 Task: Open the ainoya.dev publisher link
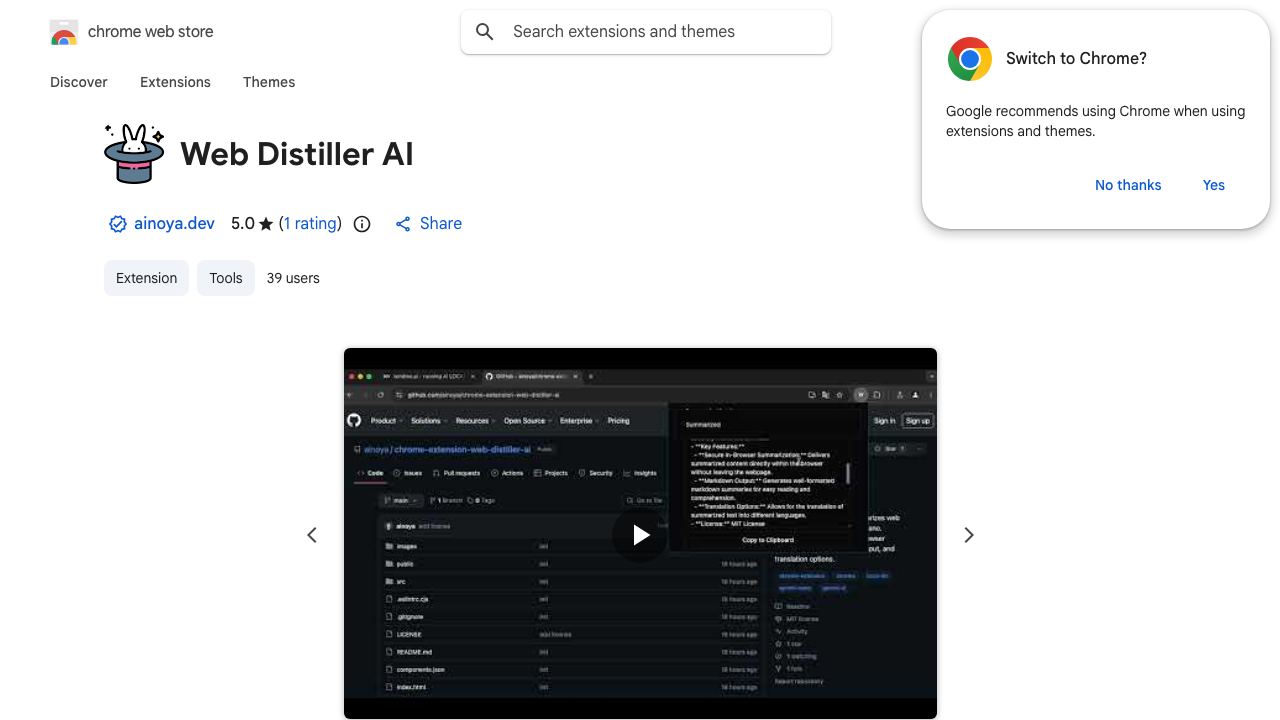coord(174,224)
